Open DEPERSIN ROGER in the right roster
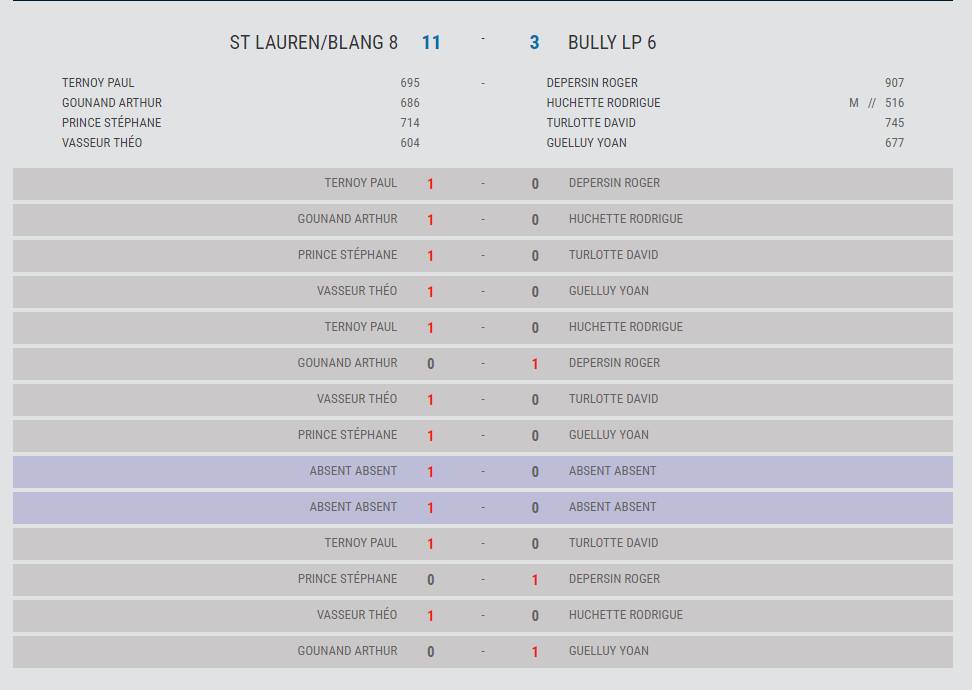972x690 pixels. tap(592, 82)
